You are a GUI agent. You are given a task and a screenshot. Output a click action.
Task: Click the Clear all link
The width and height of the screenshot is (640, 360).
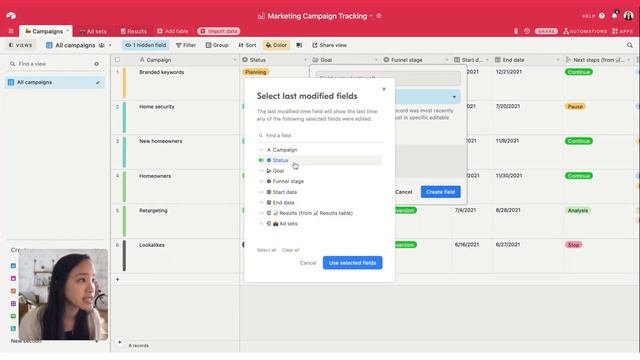click(291, 250)
